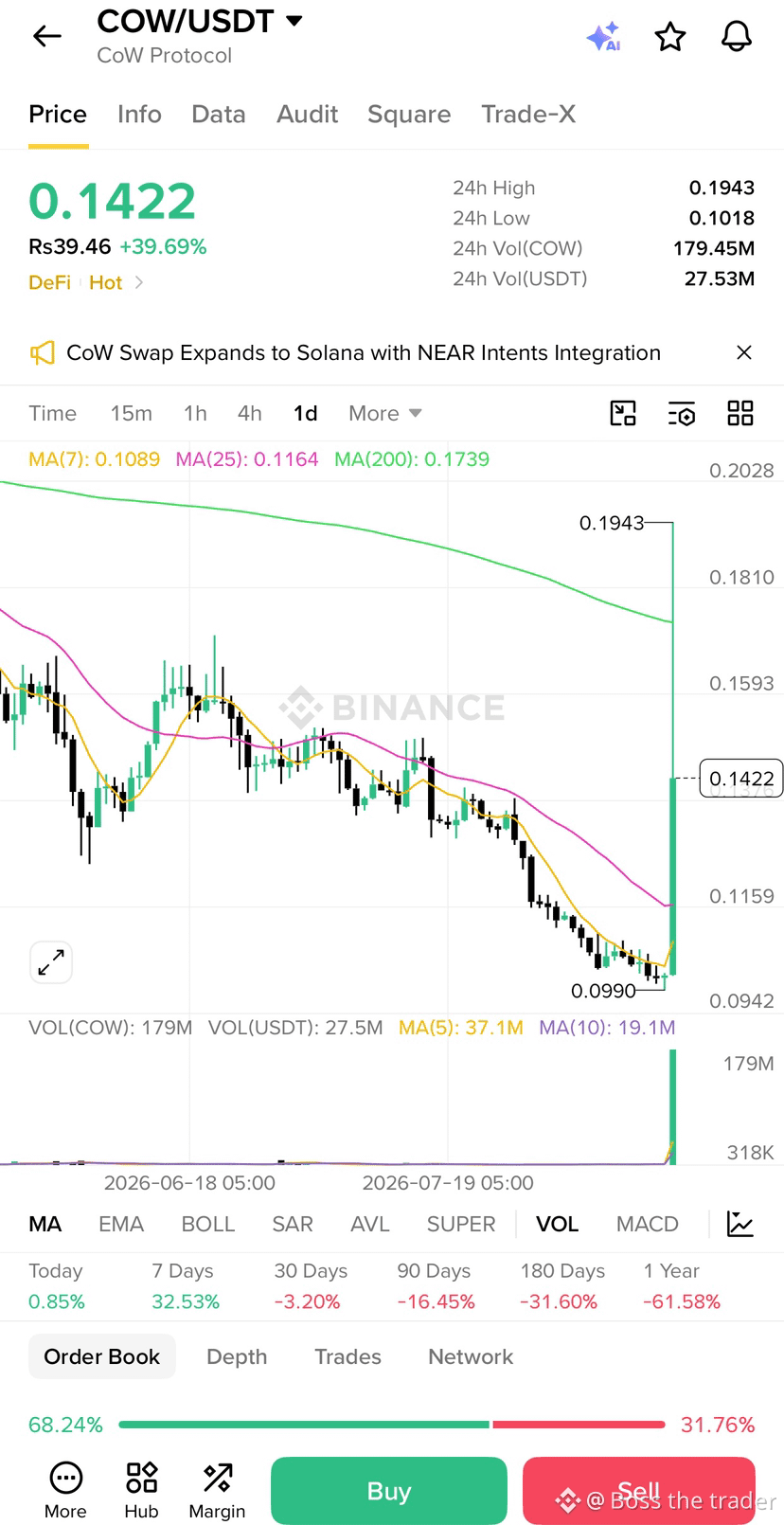Expand the chart to fullscreen
The height and width of the screenshot is (1525, 784).
click(x=51, y=962)
